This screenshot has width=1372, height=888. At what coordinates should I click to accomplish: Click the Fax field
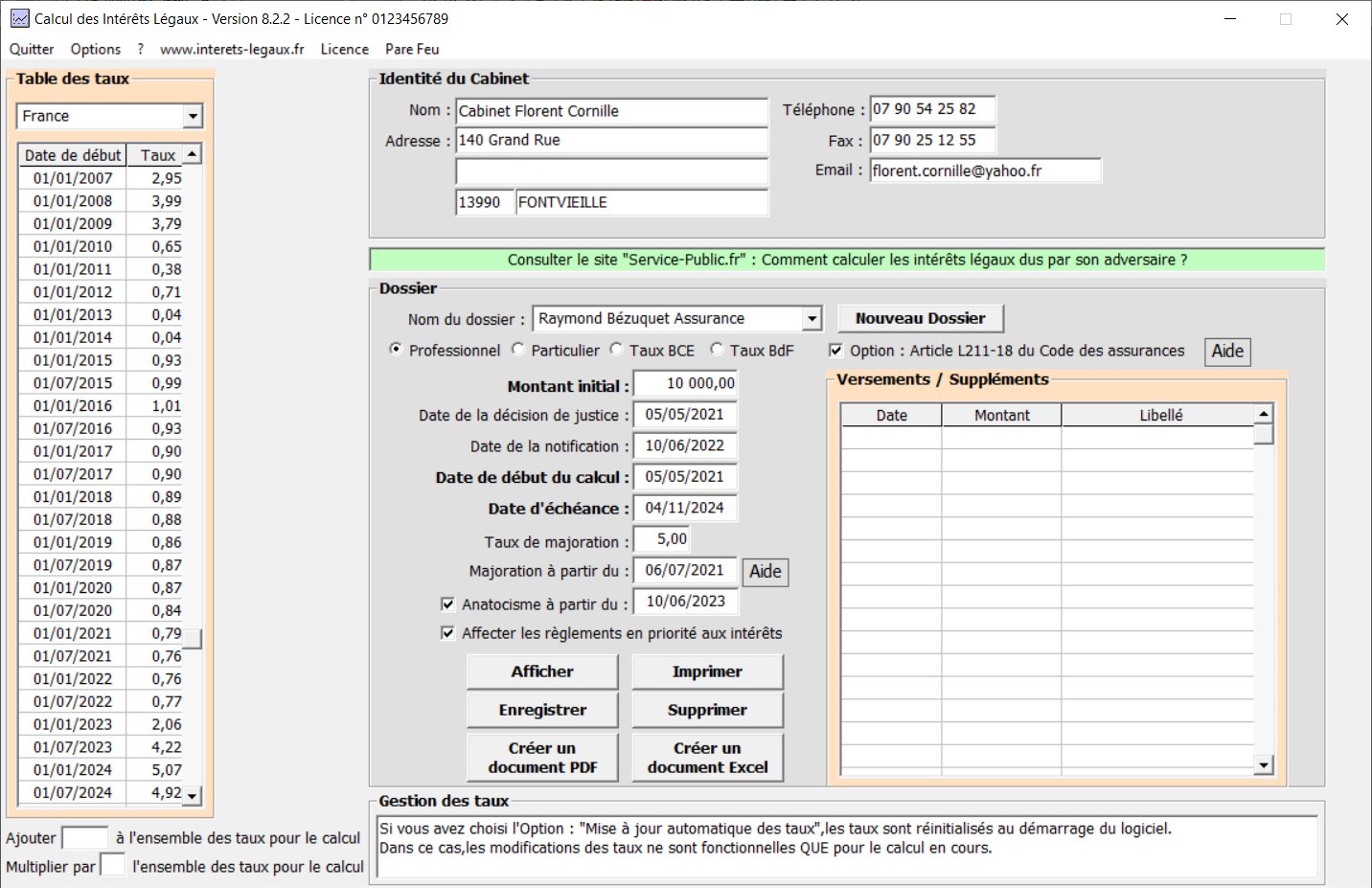coord(932,140)
